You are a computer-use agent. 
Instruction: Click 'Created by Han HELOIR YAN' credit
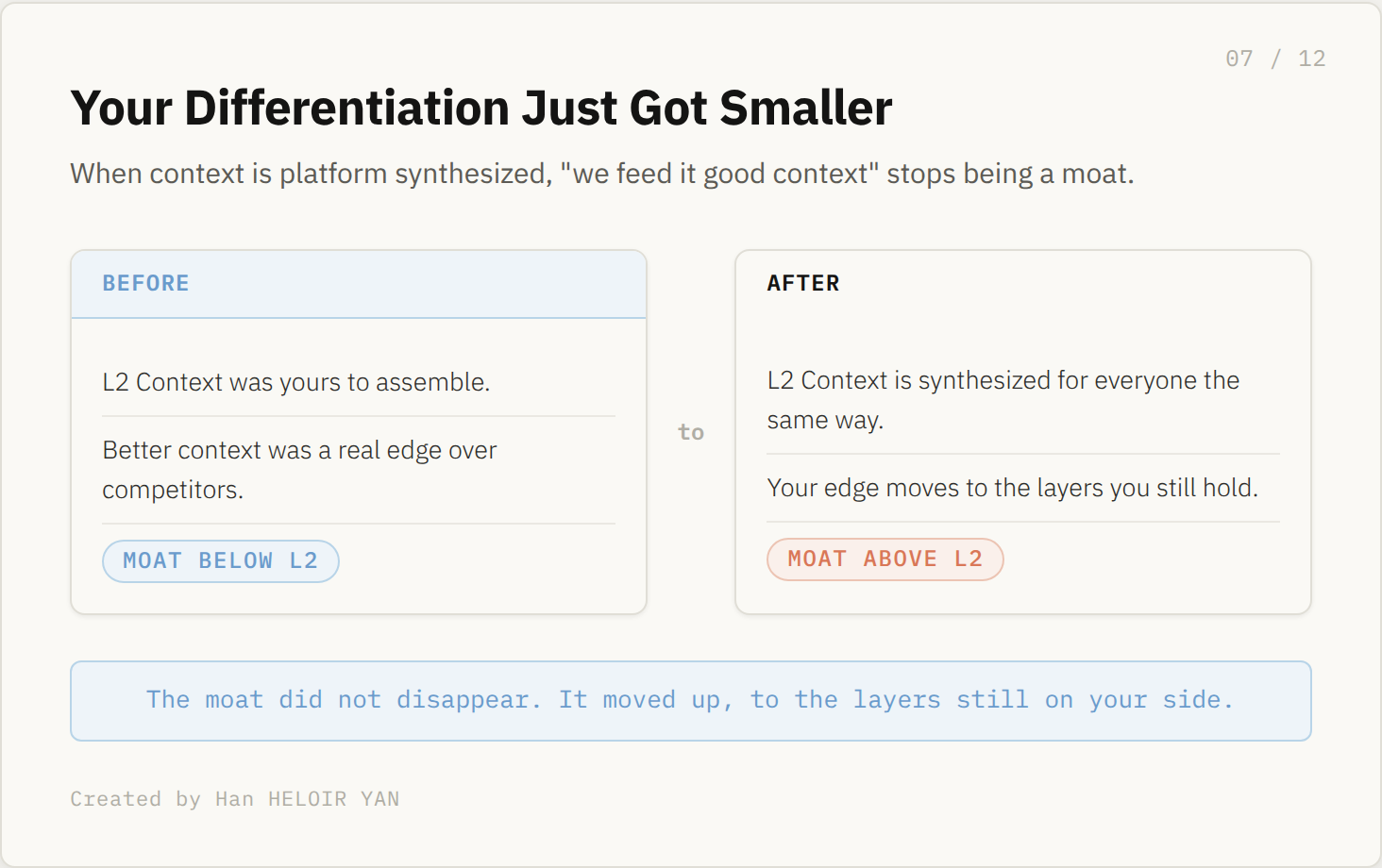coord(235,799)
